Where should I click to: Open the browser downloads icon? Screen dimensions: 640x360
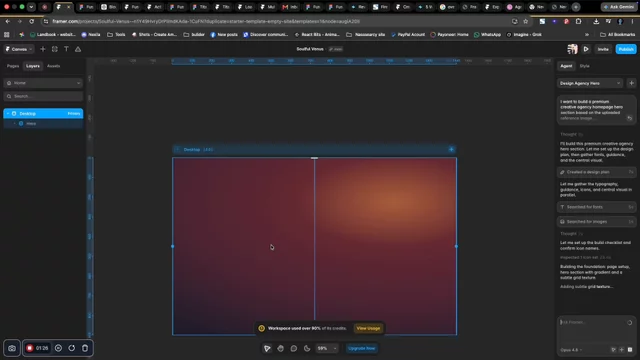tap(596, 21)
